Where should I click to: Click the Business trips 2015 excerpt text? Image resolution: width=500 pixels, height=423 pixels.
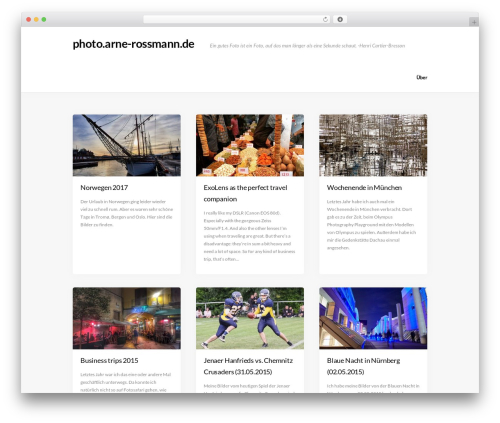point(126,382)
